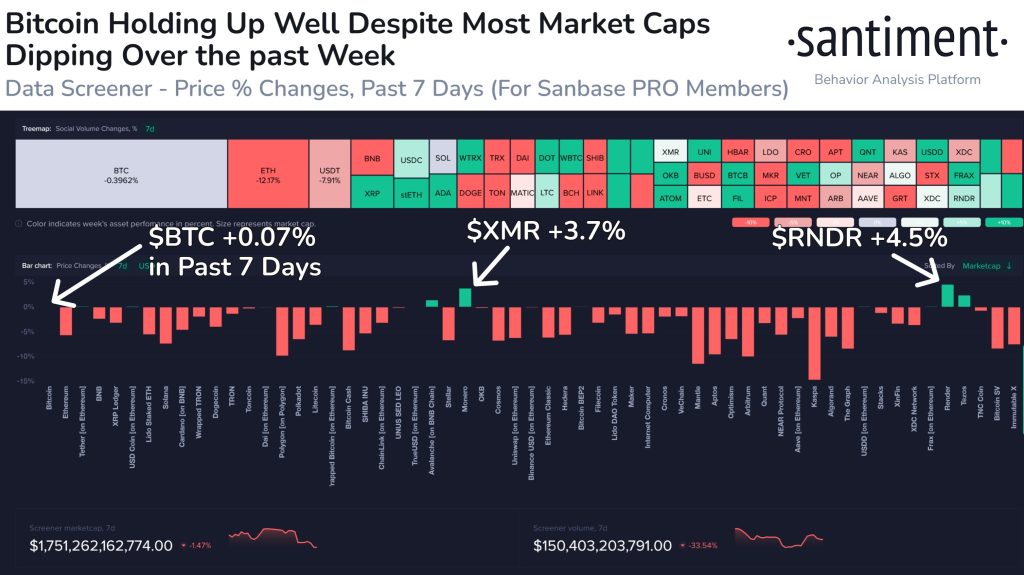Open the Screener marketcap sparkline chart
Screen dimensions: 1024x575
pos(271,538)
